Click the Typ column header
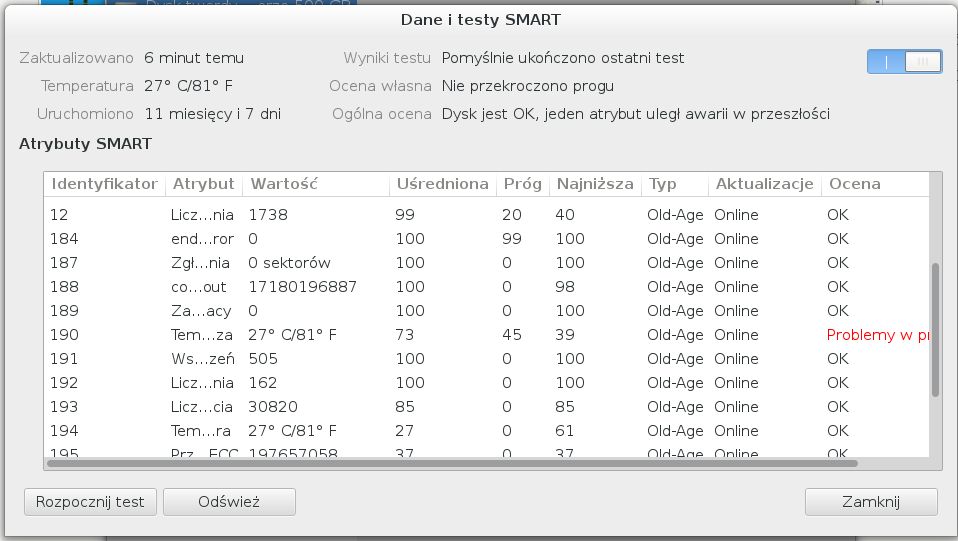The image size is (958, 541). 675,184
